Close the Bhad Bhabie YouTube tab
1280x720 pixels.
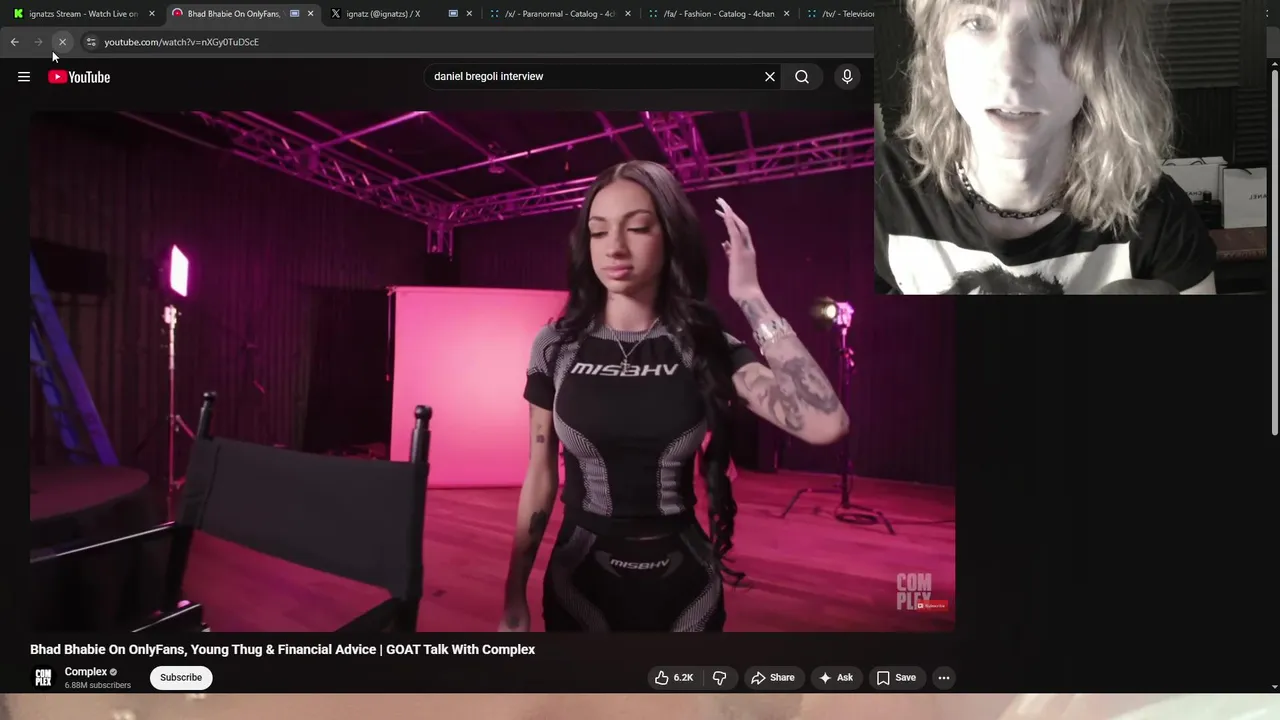(x=310, y=14)
